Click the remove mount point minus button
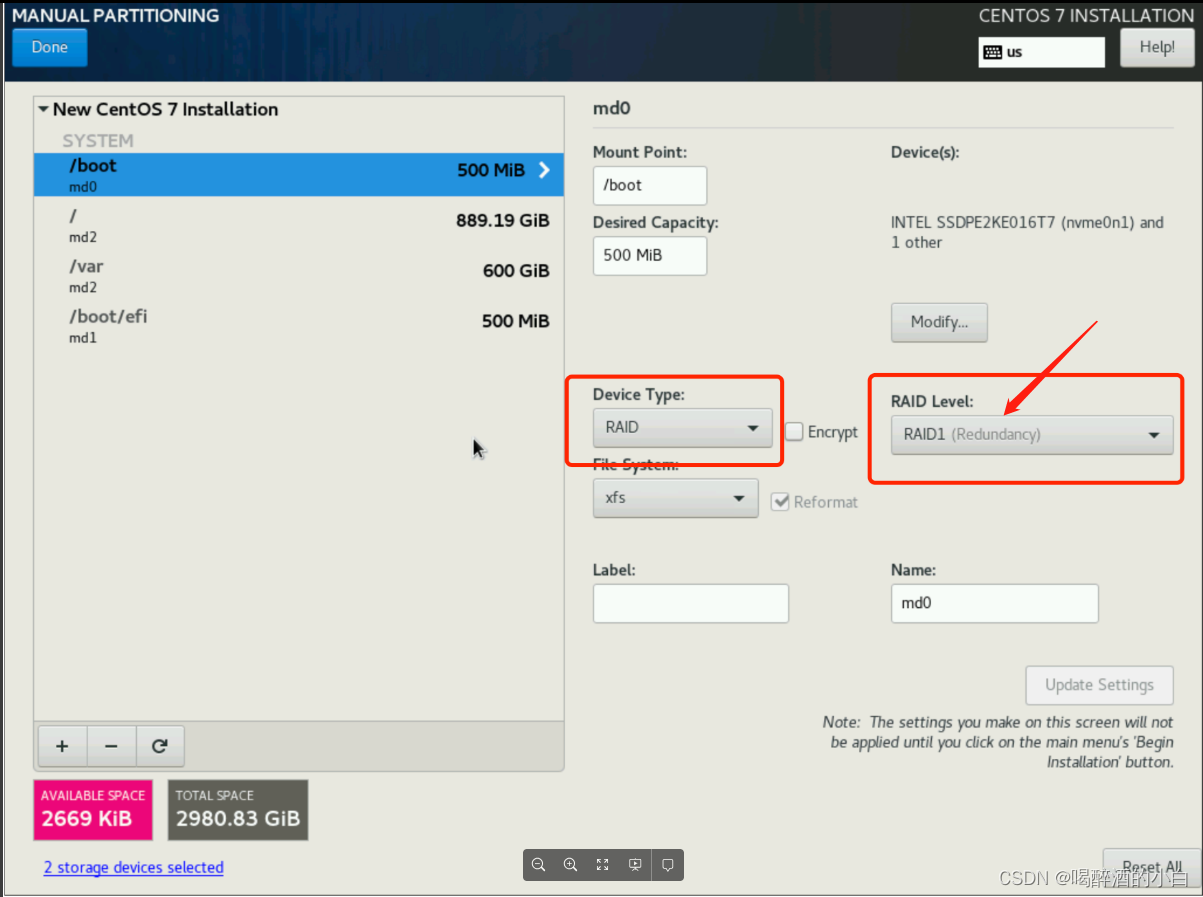 coord(111,746)
